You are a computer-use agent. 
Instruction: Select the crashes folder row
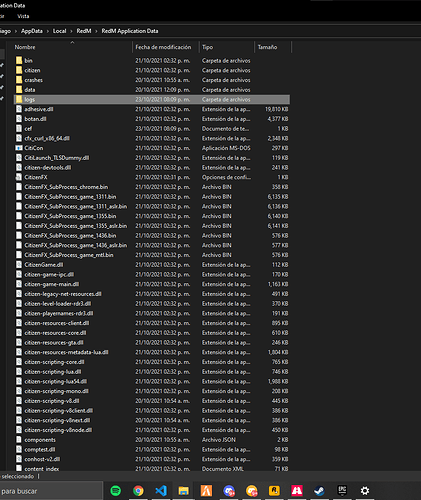[x=152, y=80]
